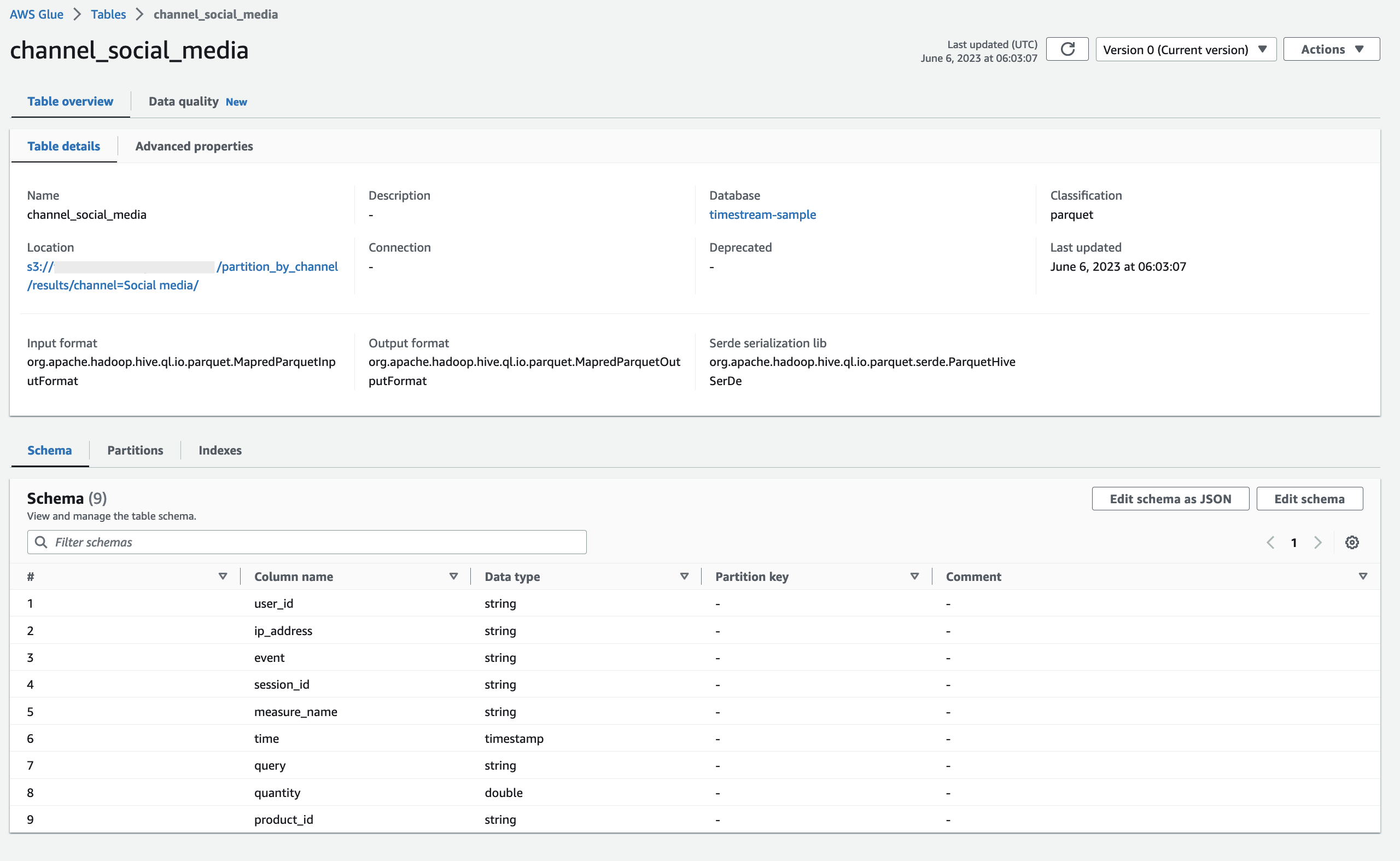Sort by Data type arrow
This screenshot has height=861, width=1400.
[684, 576]
